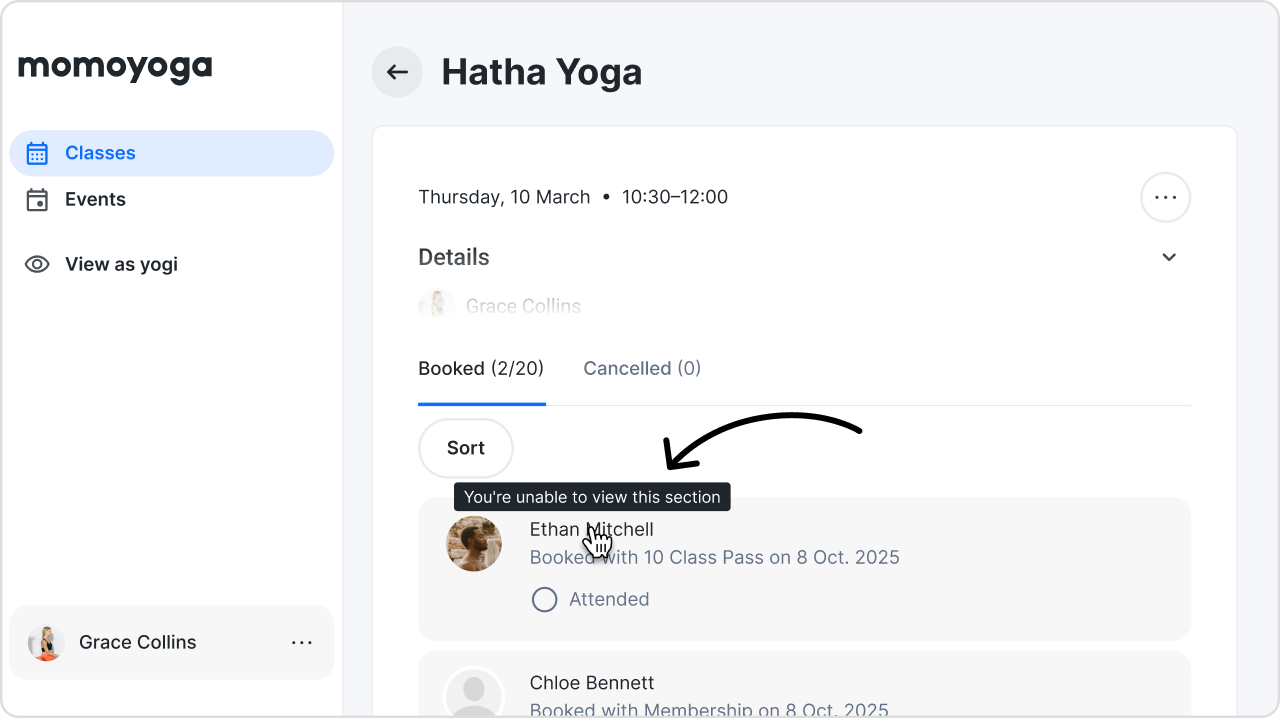
Task: Click the back arrow button
Action: (x=397, y=72)
